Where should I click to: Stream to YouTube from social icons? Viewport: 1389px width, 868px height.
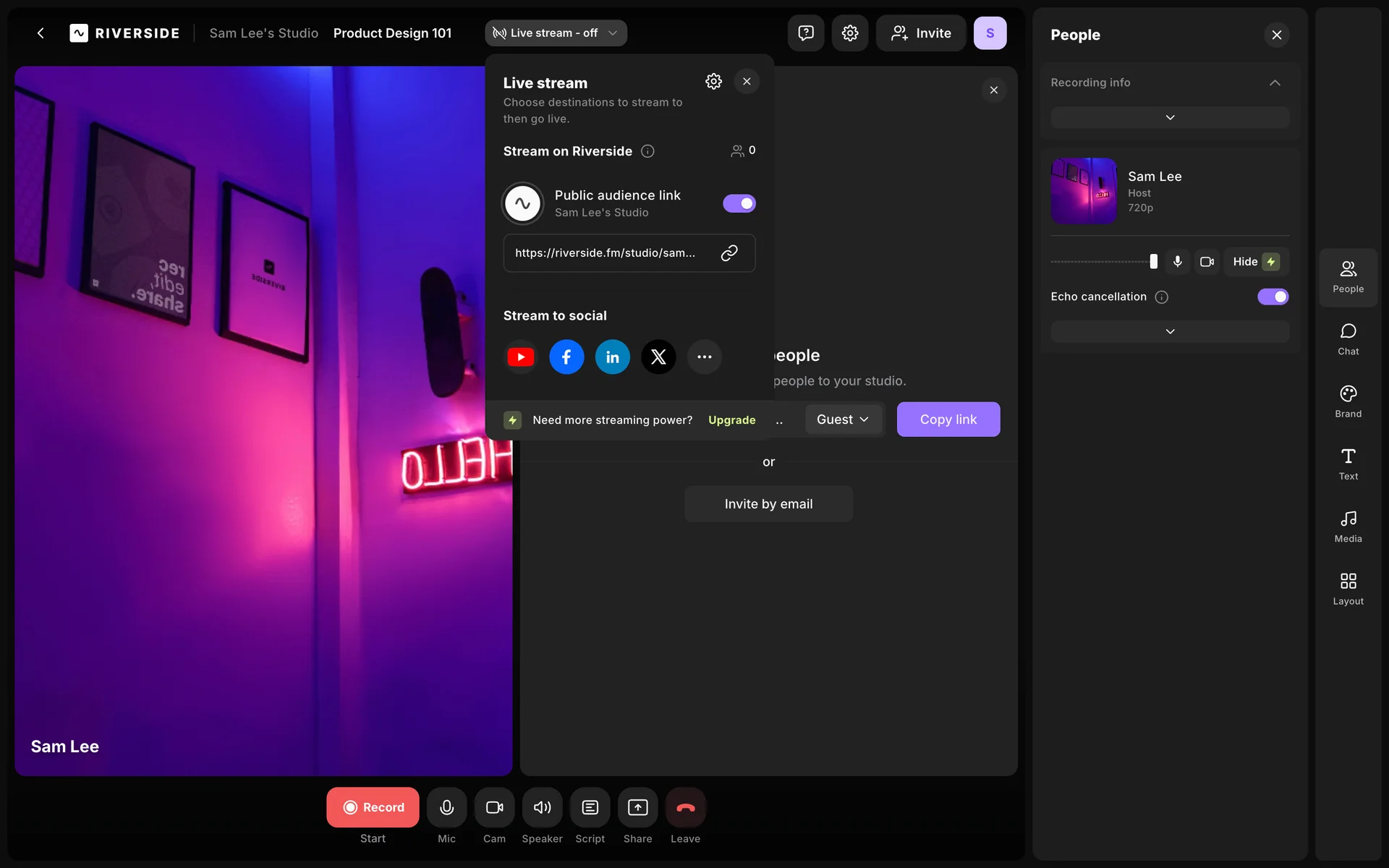click(x=521, y=357)
